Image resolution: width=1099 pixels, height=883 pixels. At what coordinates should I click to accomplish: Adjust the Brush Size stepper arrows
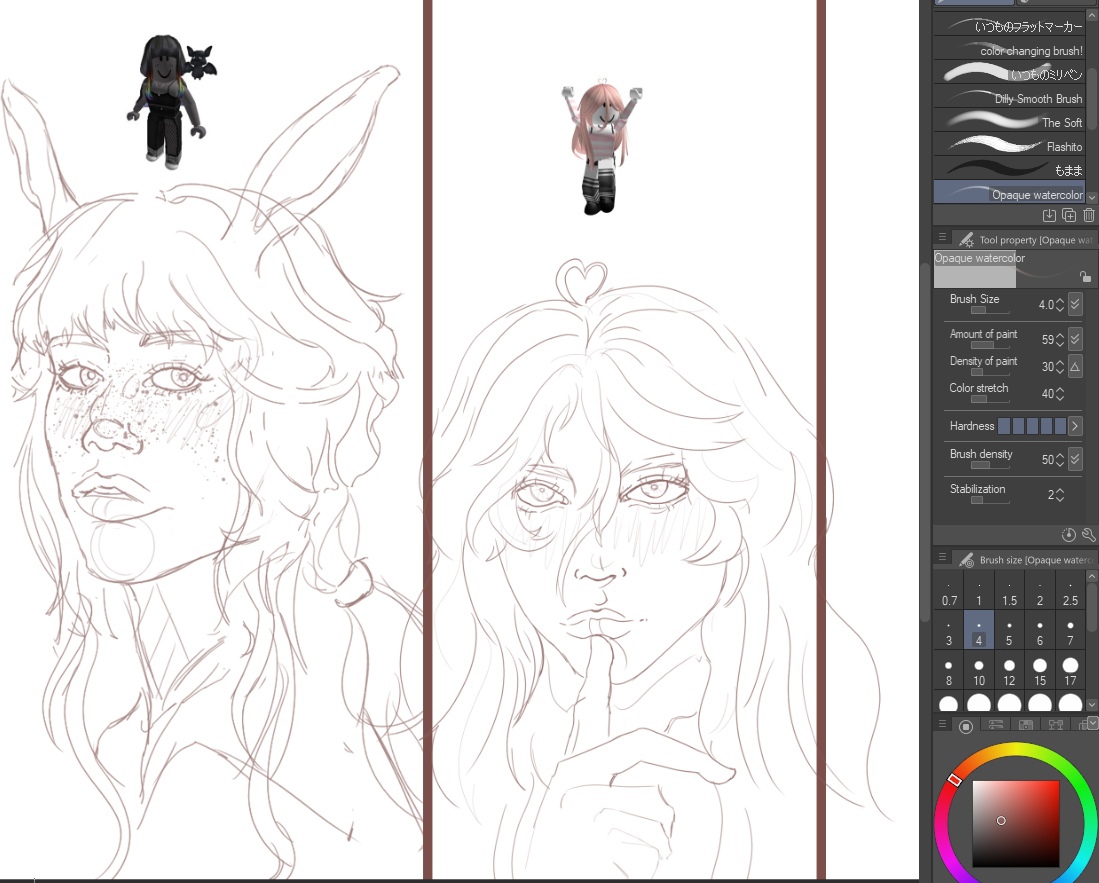click(x=1059, y=305)
